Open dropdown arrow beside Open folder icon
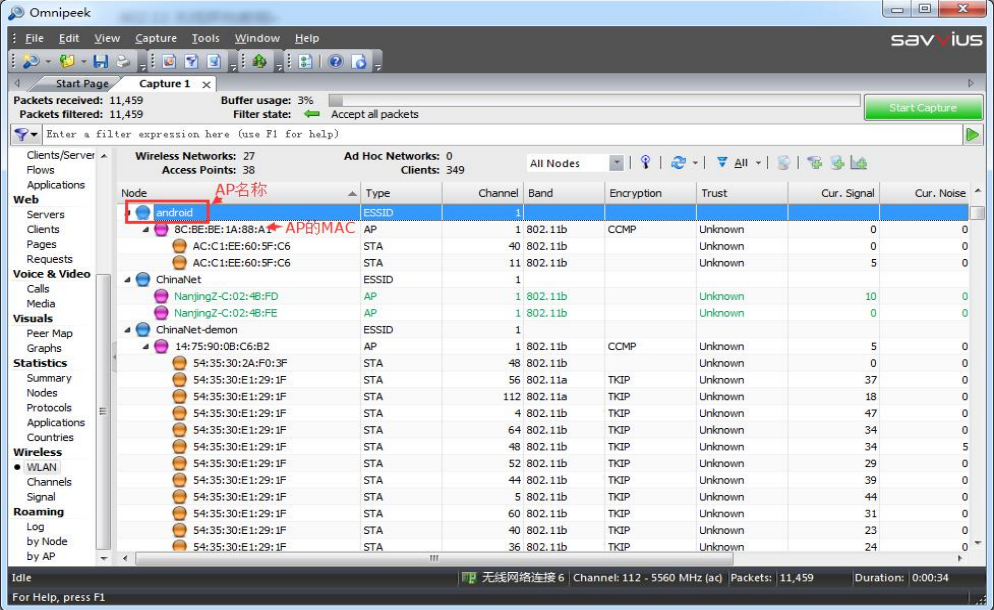 click(x=84, y=62)
